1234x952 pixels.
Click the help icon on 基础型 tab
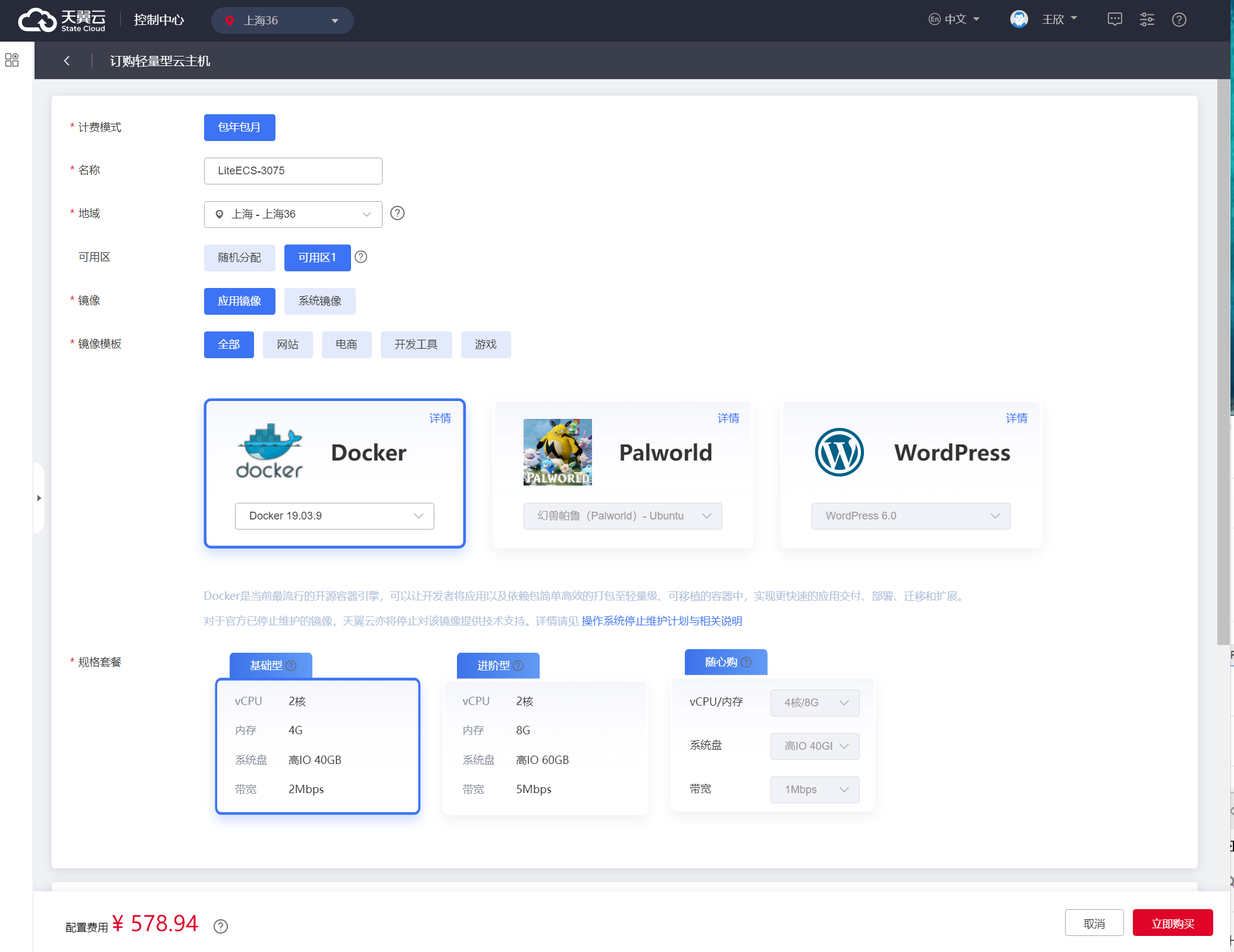click(x=291, y=666)
